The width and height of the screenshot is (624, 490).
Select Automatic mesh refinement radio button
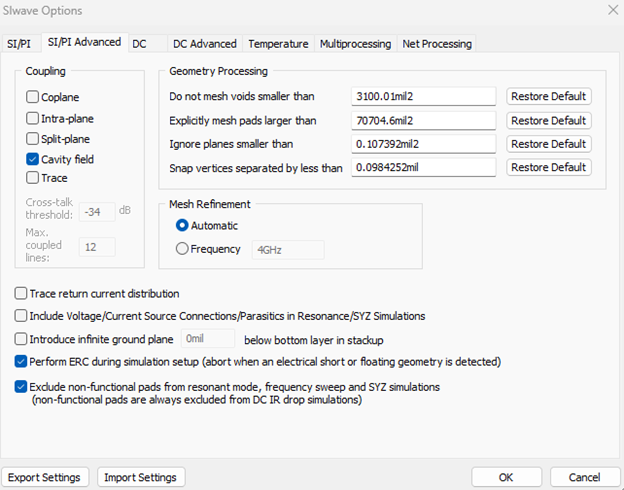click(x=182, y=226)
